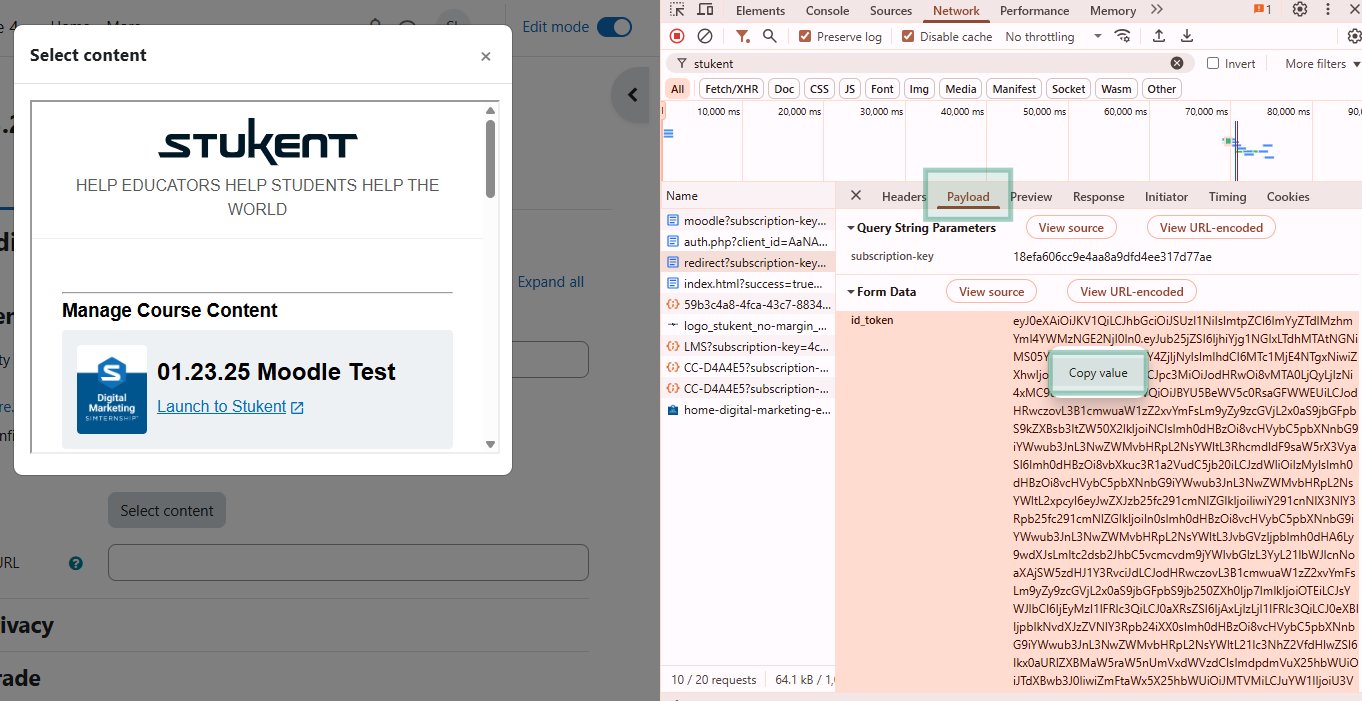Open the course drawer with the chevron button
Image resolution: width=1362 pixels, height=701 pixels.
[632, 95]
